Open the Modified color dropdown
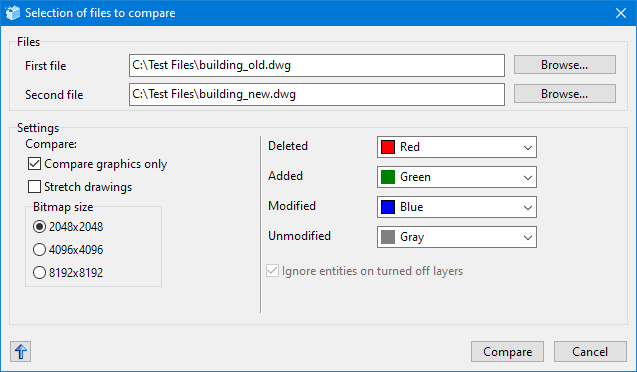Screen dimensions: 637x372 (x=457, y=207)
